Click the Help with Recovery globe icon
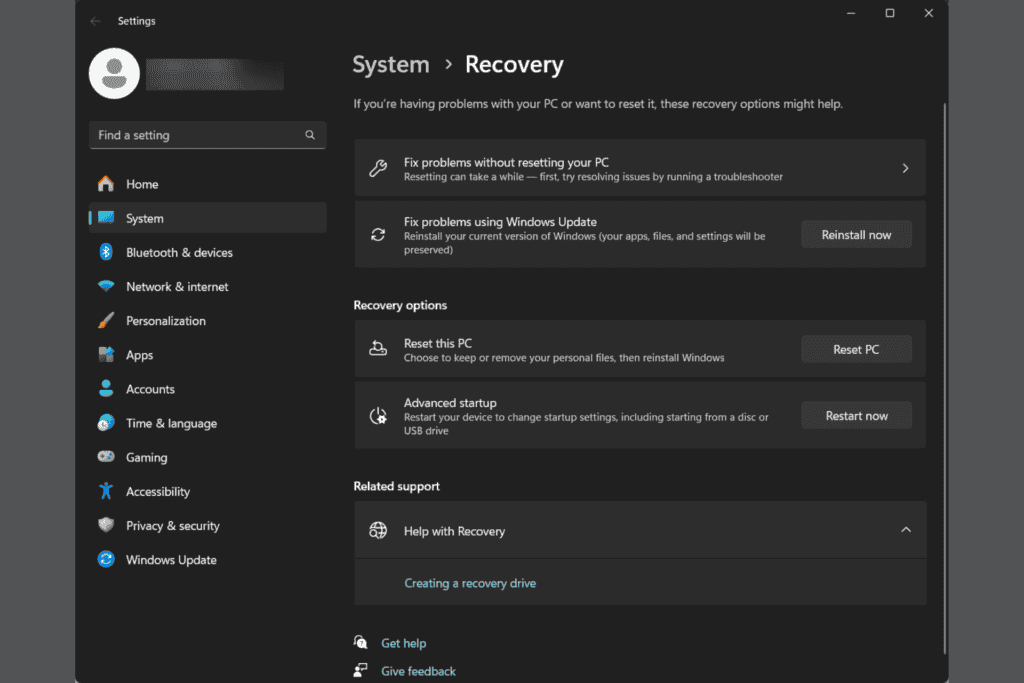The height and width of the screenshot is (683, 1024). [378, 530]
